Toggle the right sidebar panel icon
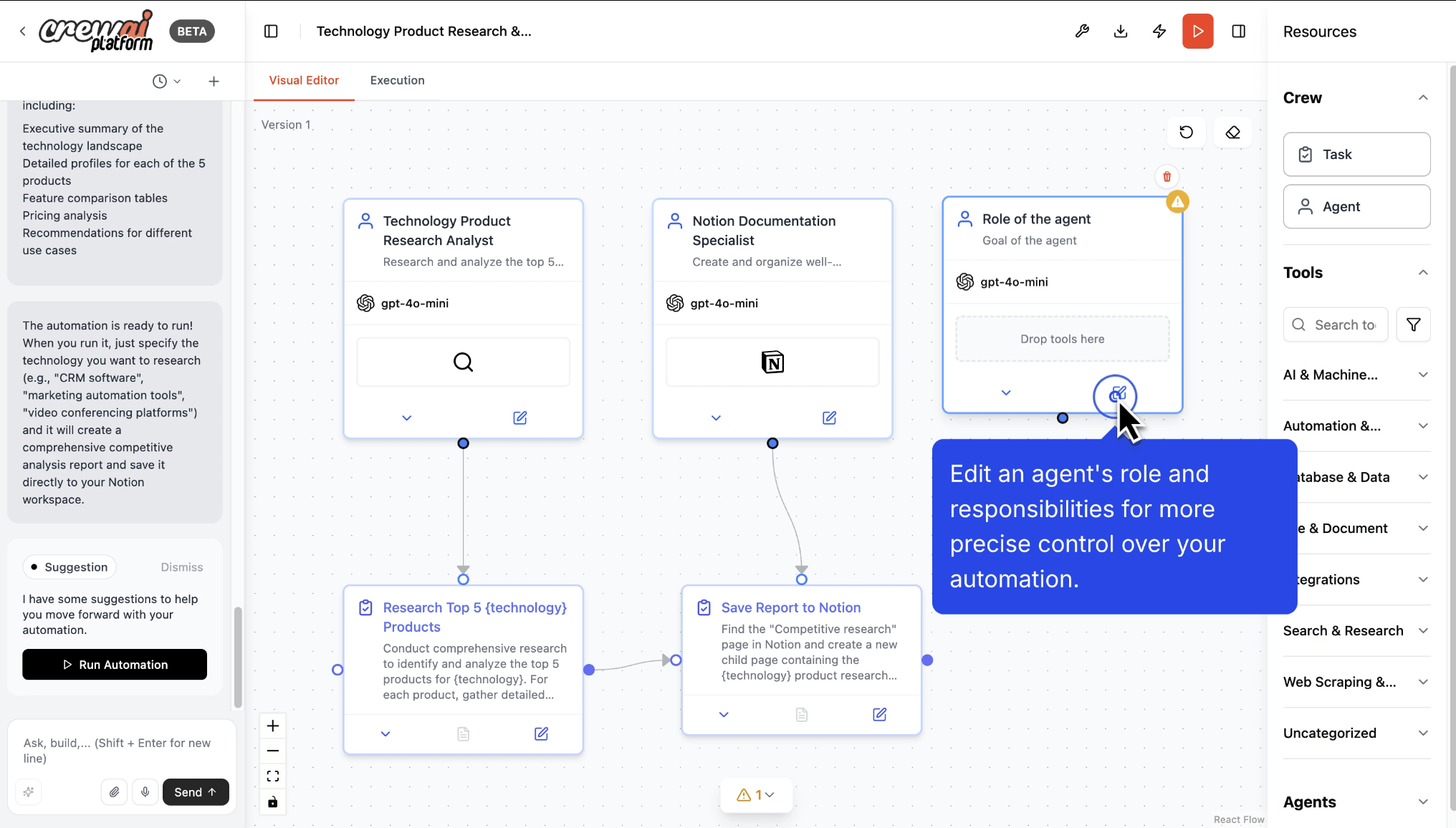The height and width of the screenshot is (828, 1456). coord(1240,31)
